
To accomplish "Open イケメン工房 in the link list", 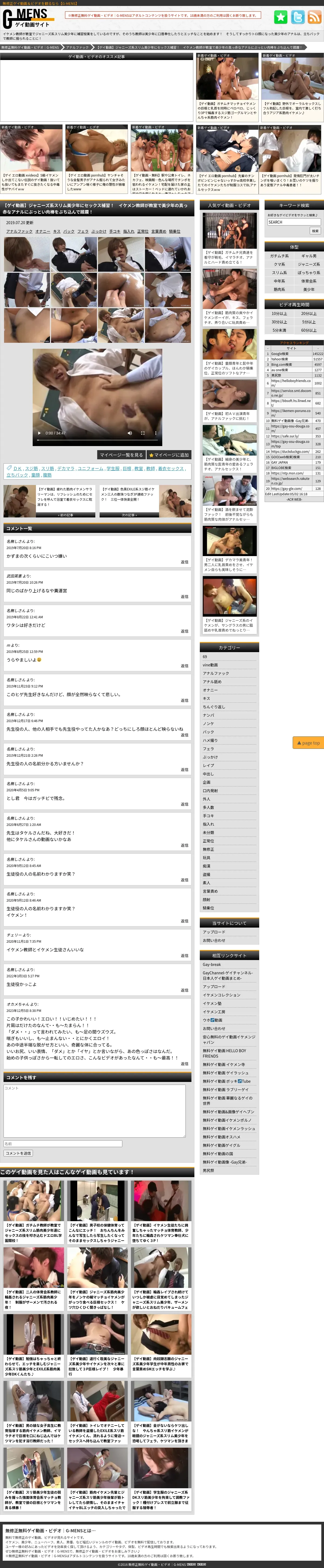I will coord(214,1012).
